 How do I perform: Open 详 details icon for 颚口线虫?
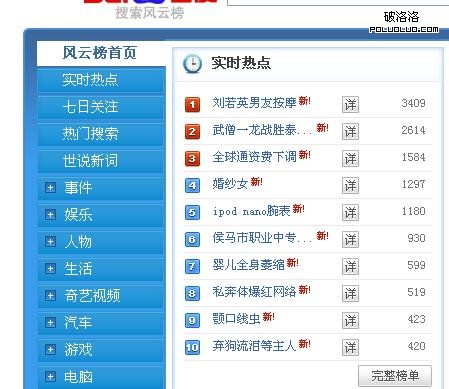pos(350,321)
